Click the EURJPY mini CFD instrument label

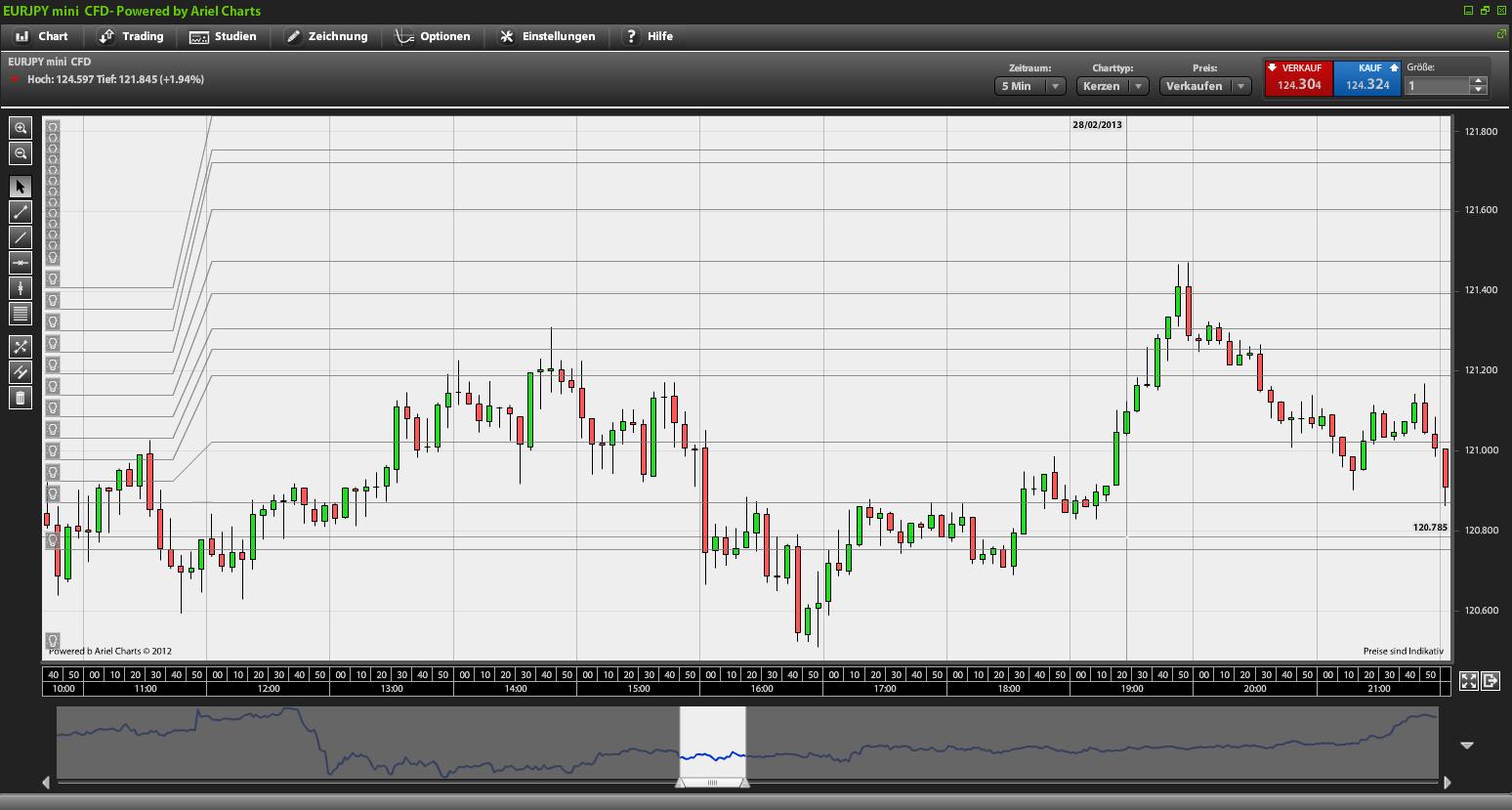[x=50, y=62]
